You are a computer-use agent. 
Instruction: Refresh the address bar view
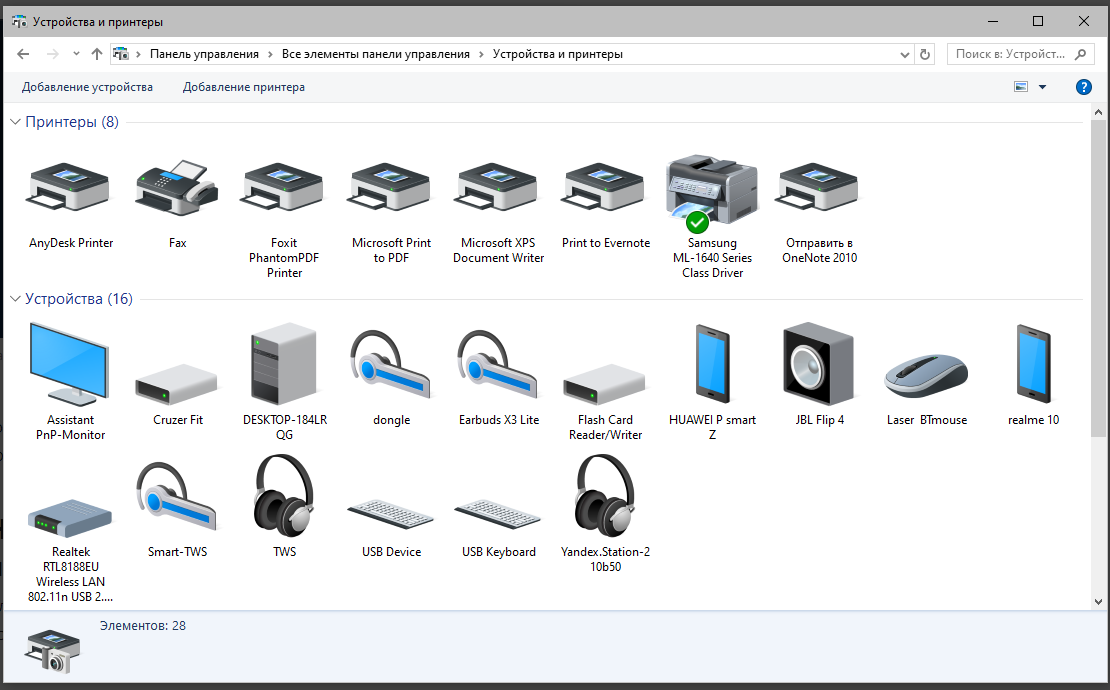[x=925, y=54]
